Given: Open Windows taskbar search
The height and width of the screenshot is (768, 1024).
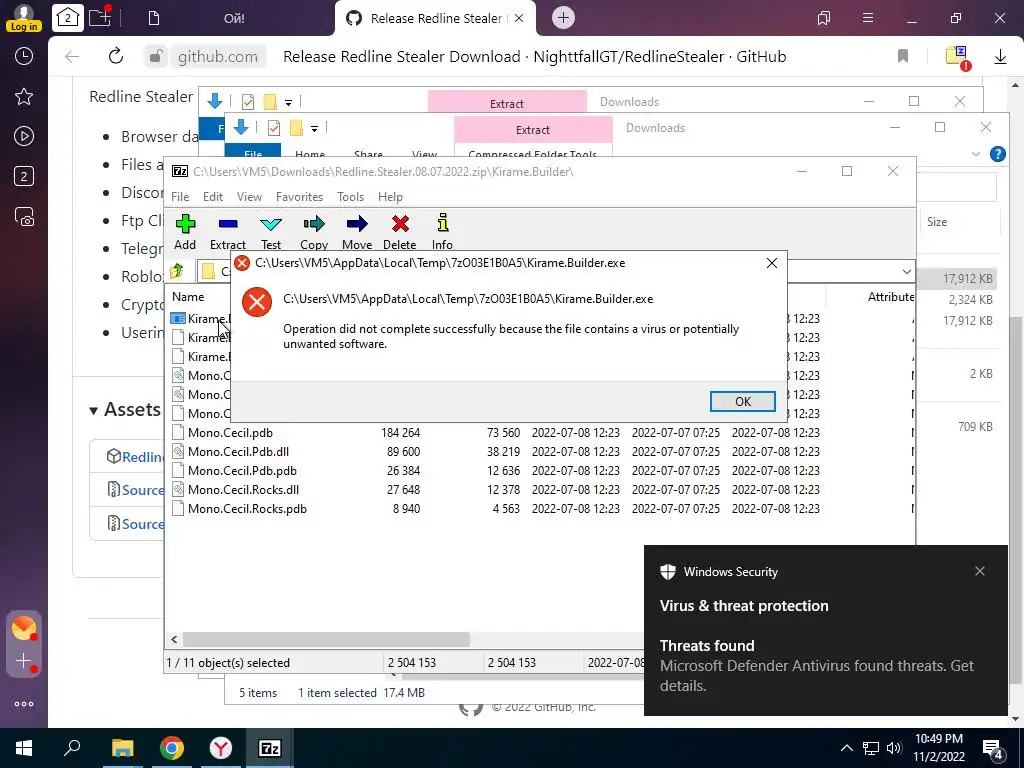Looking at the screenshot, I should 72,748.
